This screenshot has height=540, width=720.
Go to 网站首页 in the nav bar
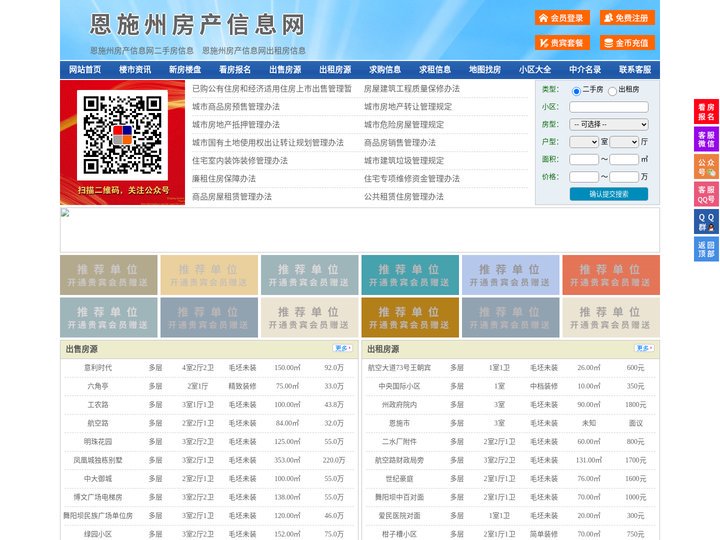click(85, 70)
